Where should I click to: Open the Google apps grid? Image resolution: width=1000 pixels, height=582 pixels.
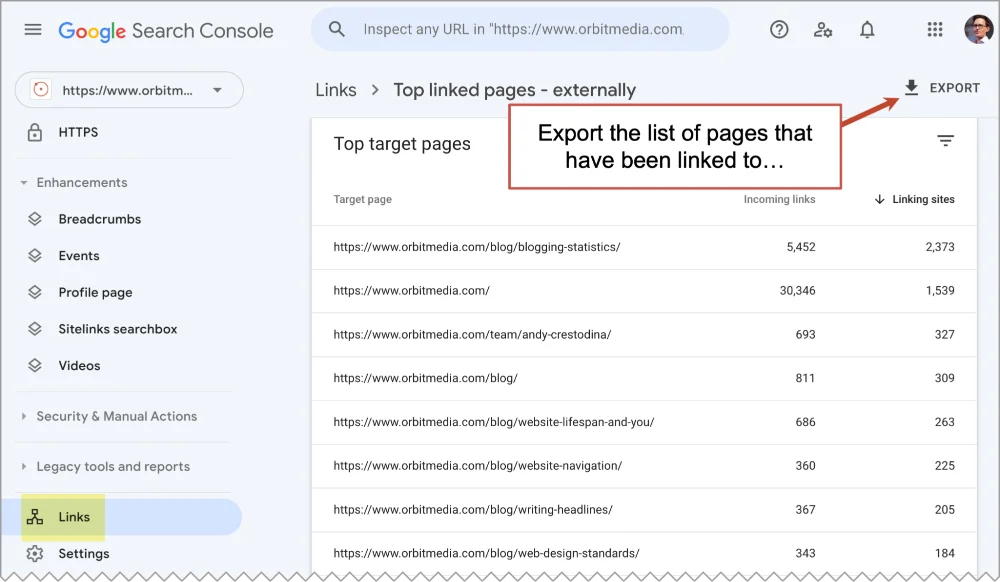[935, 29]
